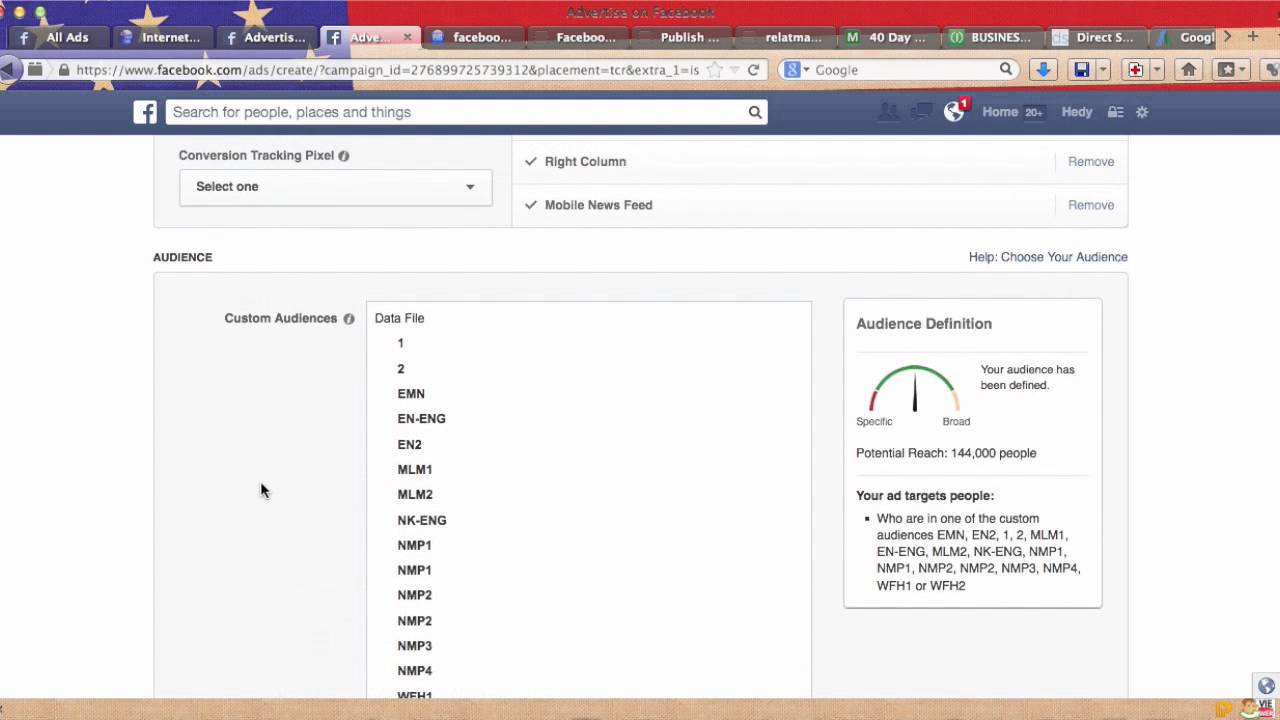Open search engine selector dropdown
The height and width of the screenshot is (720, 1280).
point(796,70)
